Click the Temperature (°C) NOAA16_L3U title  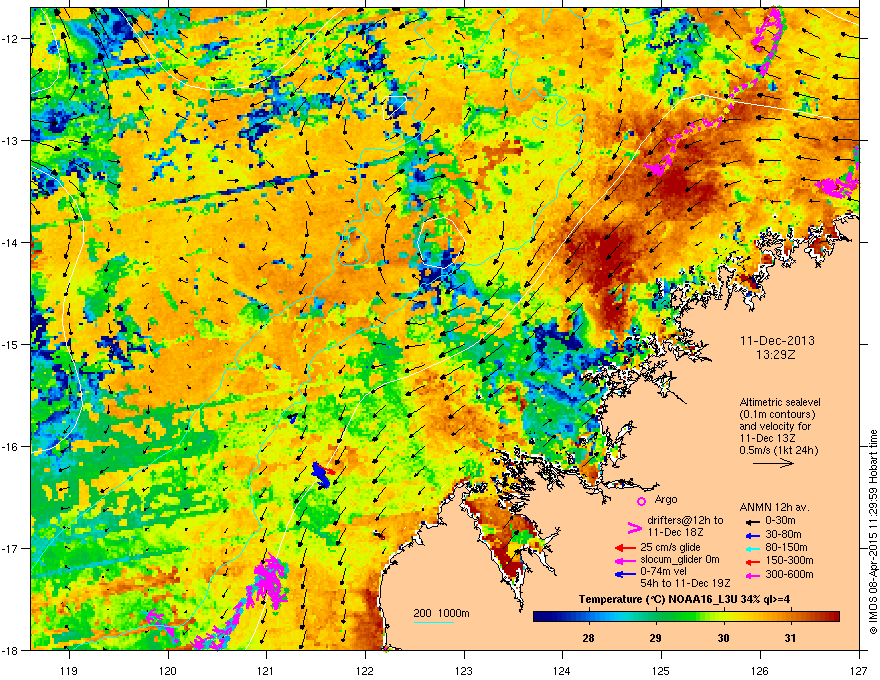(x=684, y=599)
